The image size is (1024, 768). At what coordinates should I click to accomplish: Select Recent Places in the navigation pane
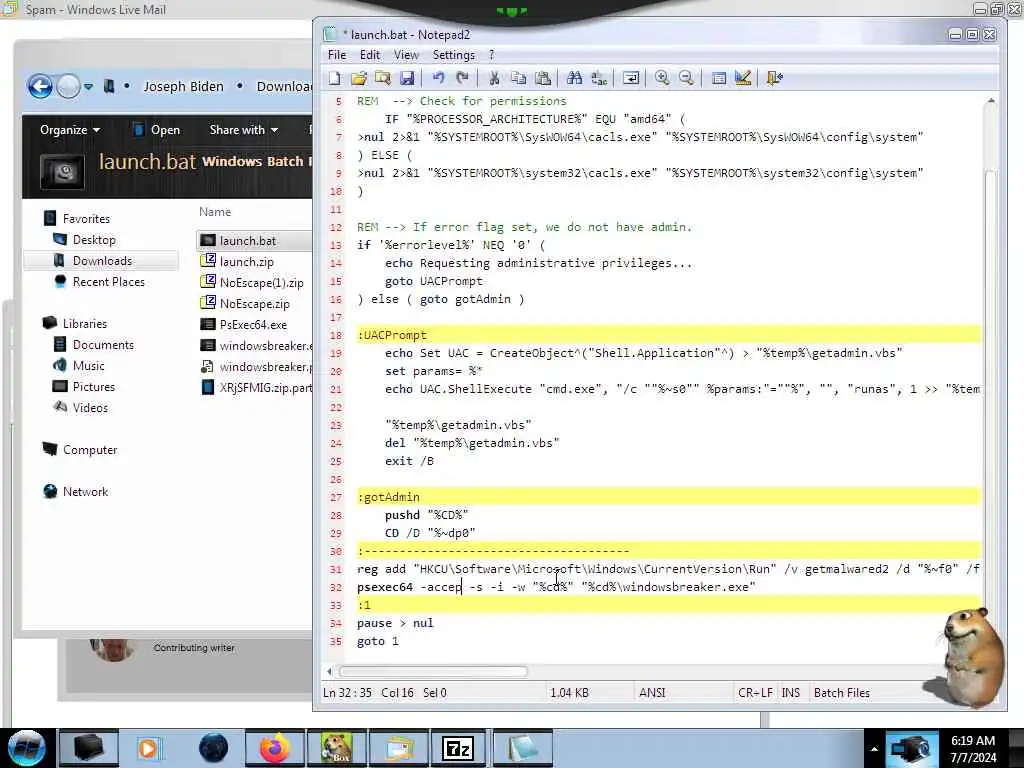pyautogui.click(x=109, y=281)
